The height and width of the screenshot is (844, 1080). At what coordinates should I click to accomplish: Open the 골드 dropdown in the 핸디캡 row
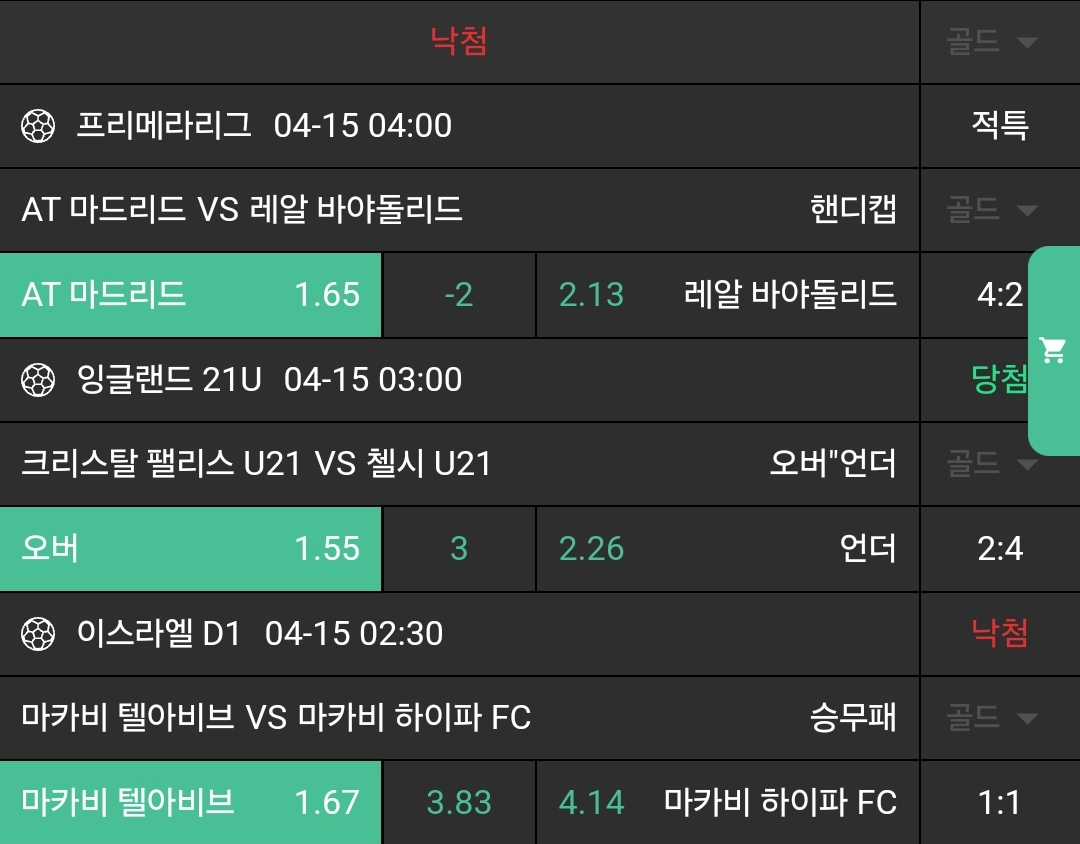click(991, 210)
